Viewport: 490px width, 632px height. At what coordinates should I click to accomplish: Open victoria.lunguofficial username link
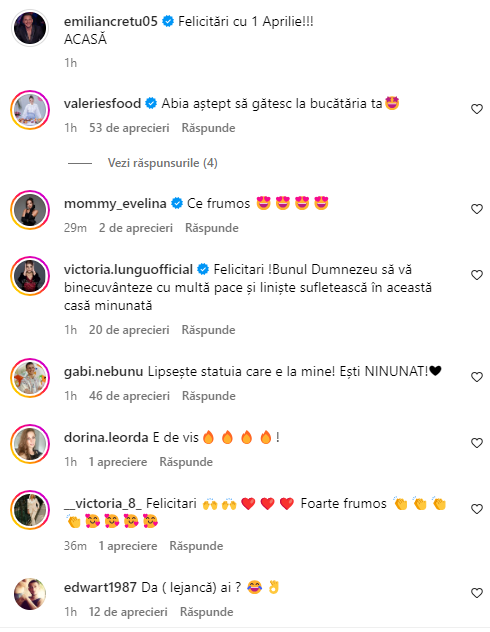point(128,270)
